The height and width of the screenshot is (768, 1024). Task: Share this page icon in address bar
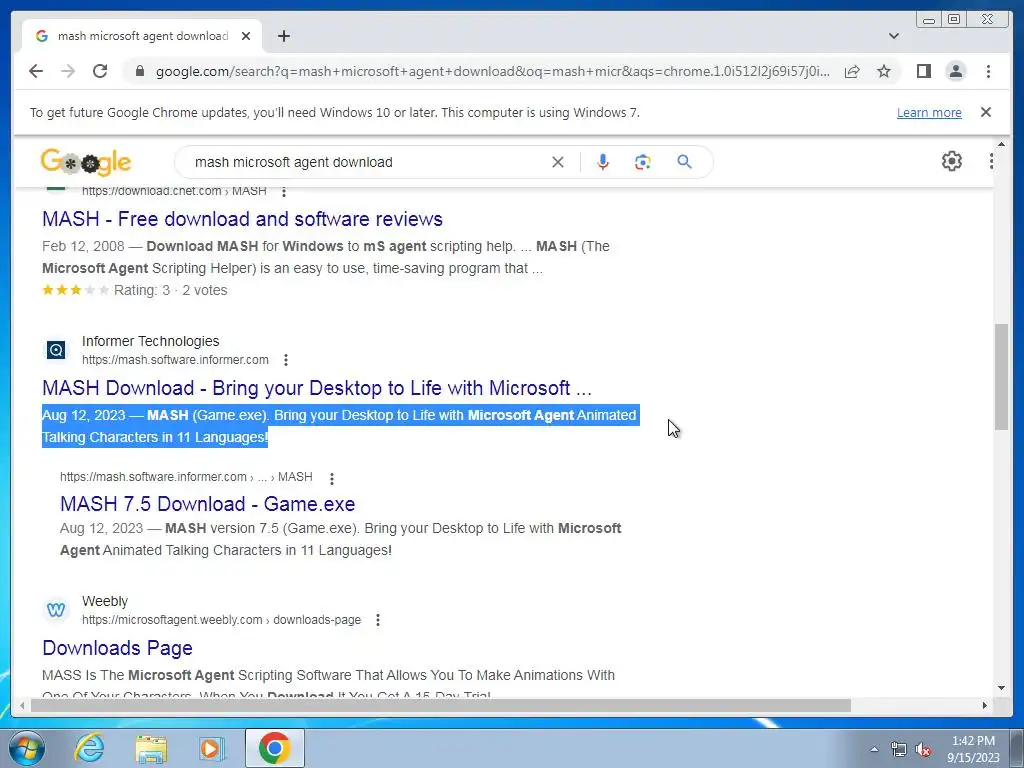852,71
